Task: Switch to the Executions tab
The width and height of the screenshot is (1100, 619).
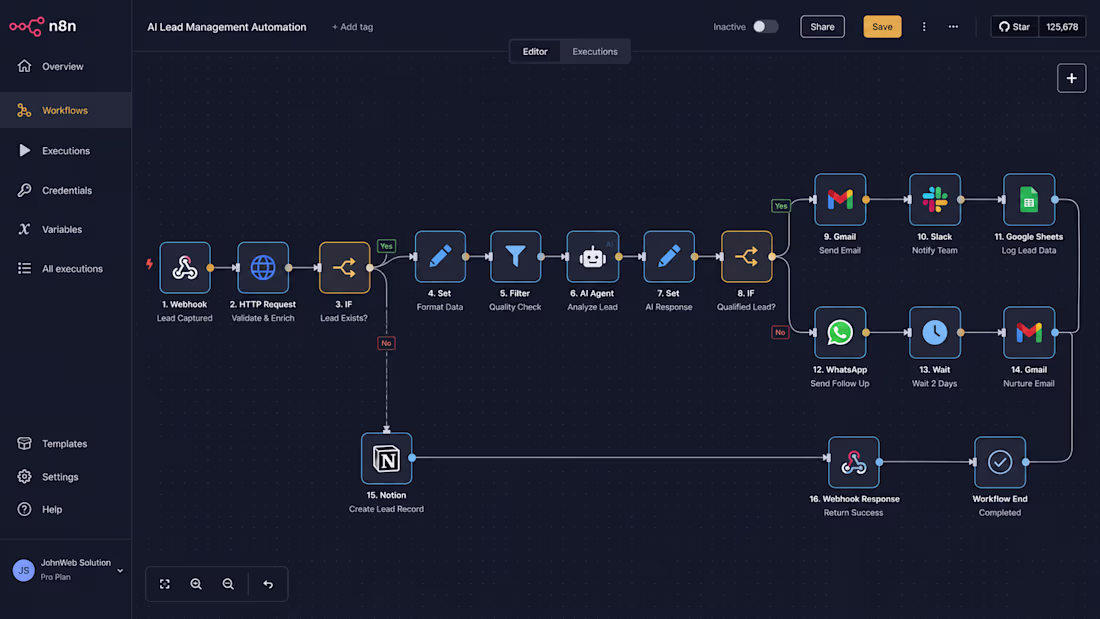Action: 595,51
